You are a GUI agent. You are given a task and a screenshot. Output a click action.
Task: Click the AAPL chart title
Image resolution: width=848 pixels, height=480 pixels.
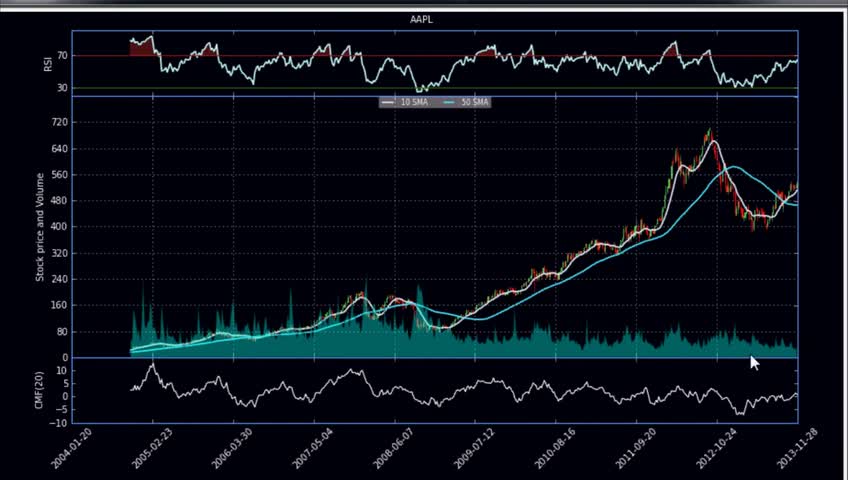point(421,20)
